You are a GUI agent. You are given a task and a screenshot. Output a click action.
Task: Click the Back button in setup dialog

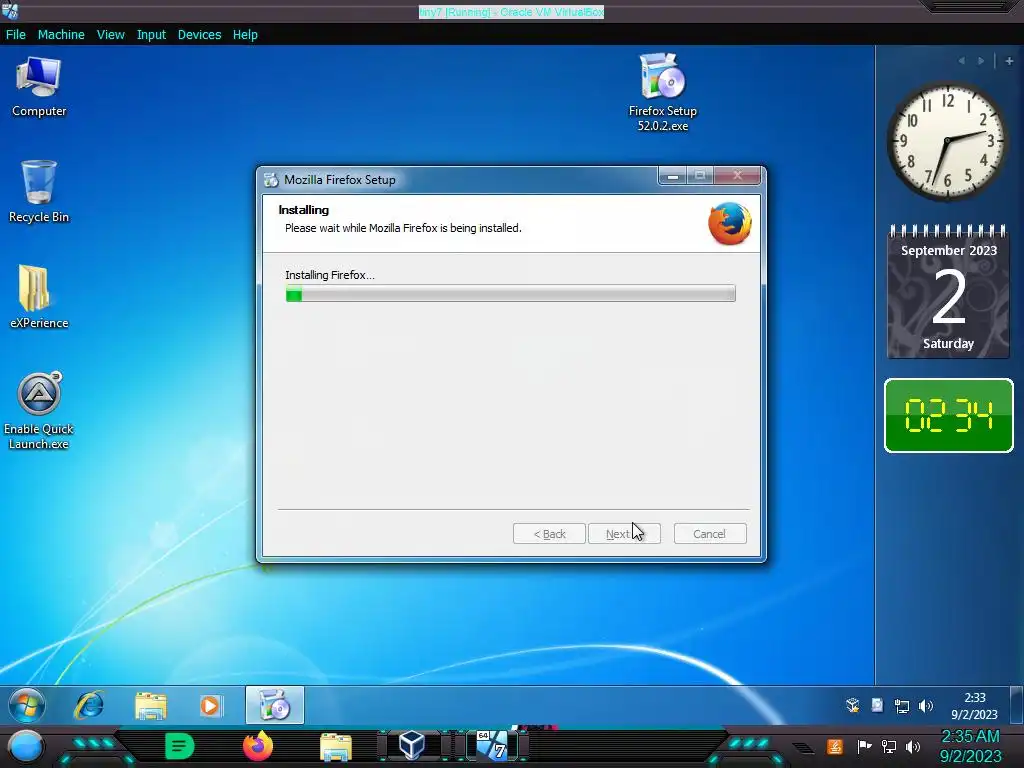549,534
